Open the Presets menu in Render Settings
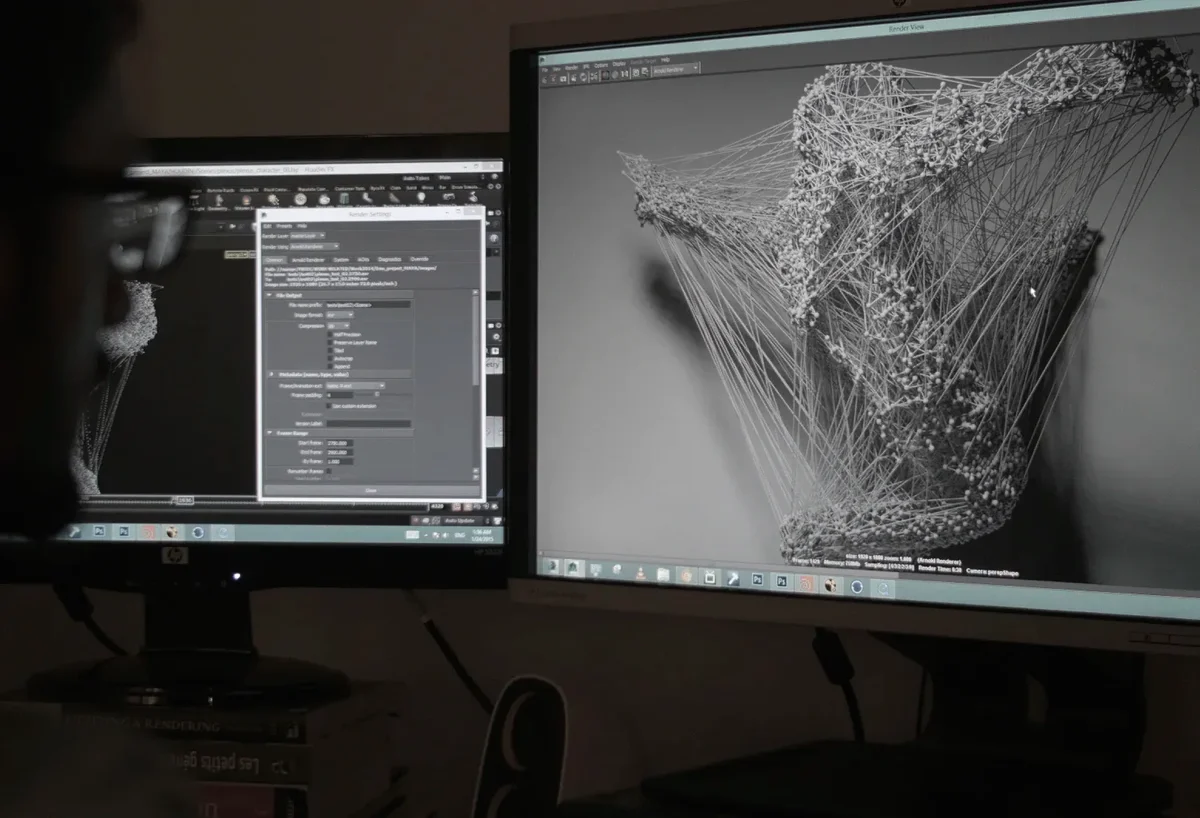1200x818 pixels. pyautogui.click(x=284, y=226)
